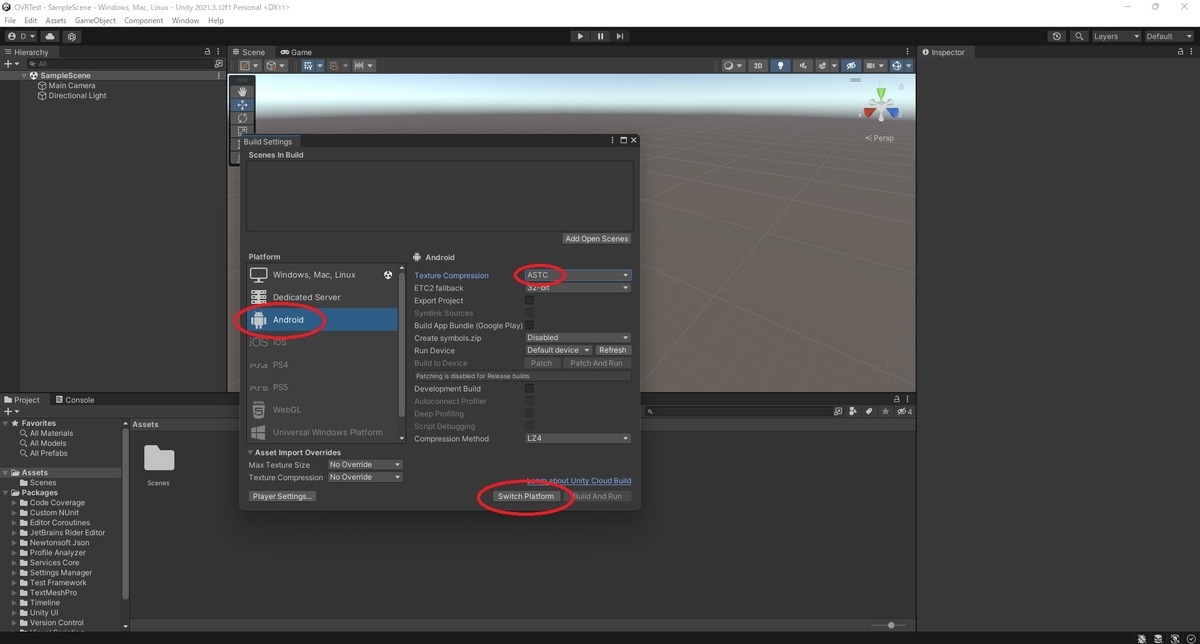Click the auto-generate lighting status icon
1200x644 pixels.
click(1173, 637)
